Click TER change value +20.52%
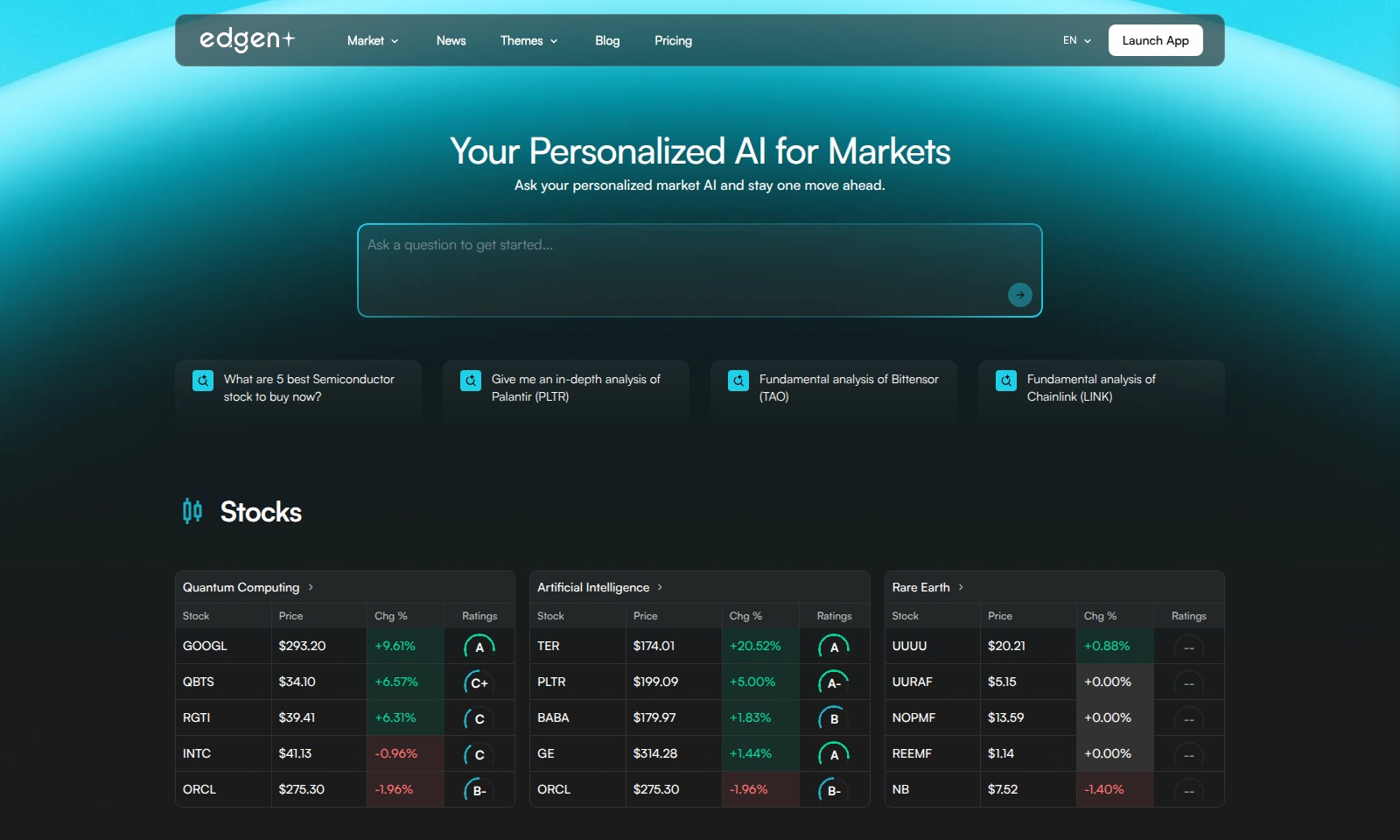This screenshot has height=840, width=1400. [x=755, y=646]
